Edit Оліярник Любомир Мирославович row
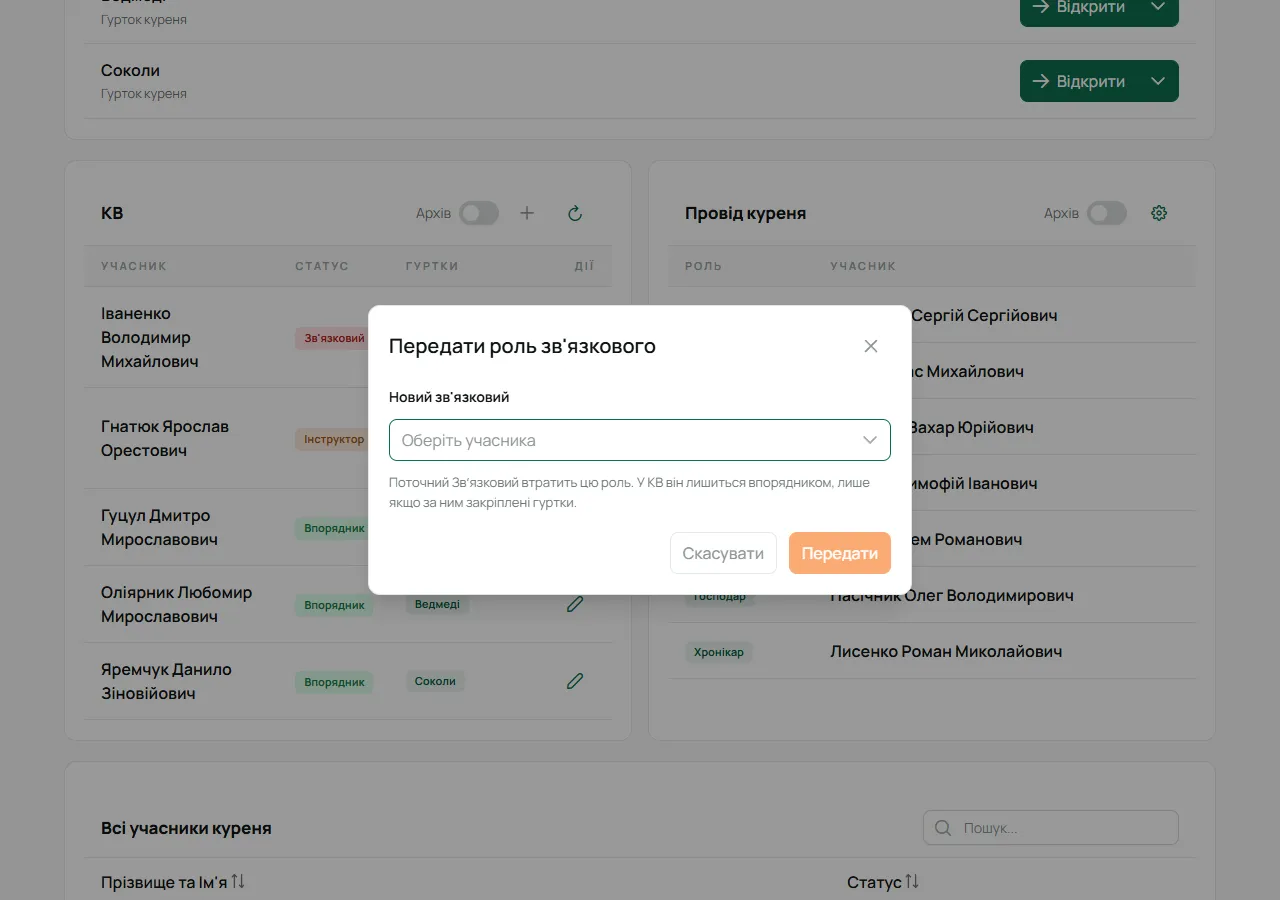The image size is (1280, 900). (575, 604)
